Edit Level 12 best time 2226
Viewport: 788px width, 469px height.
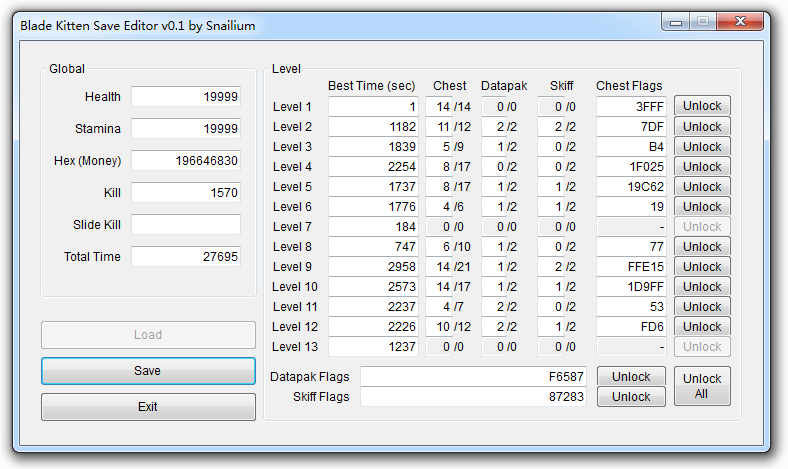pyautogui.click(x=373, y=327)
